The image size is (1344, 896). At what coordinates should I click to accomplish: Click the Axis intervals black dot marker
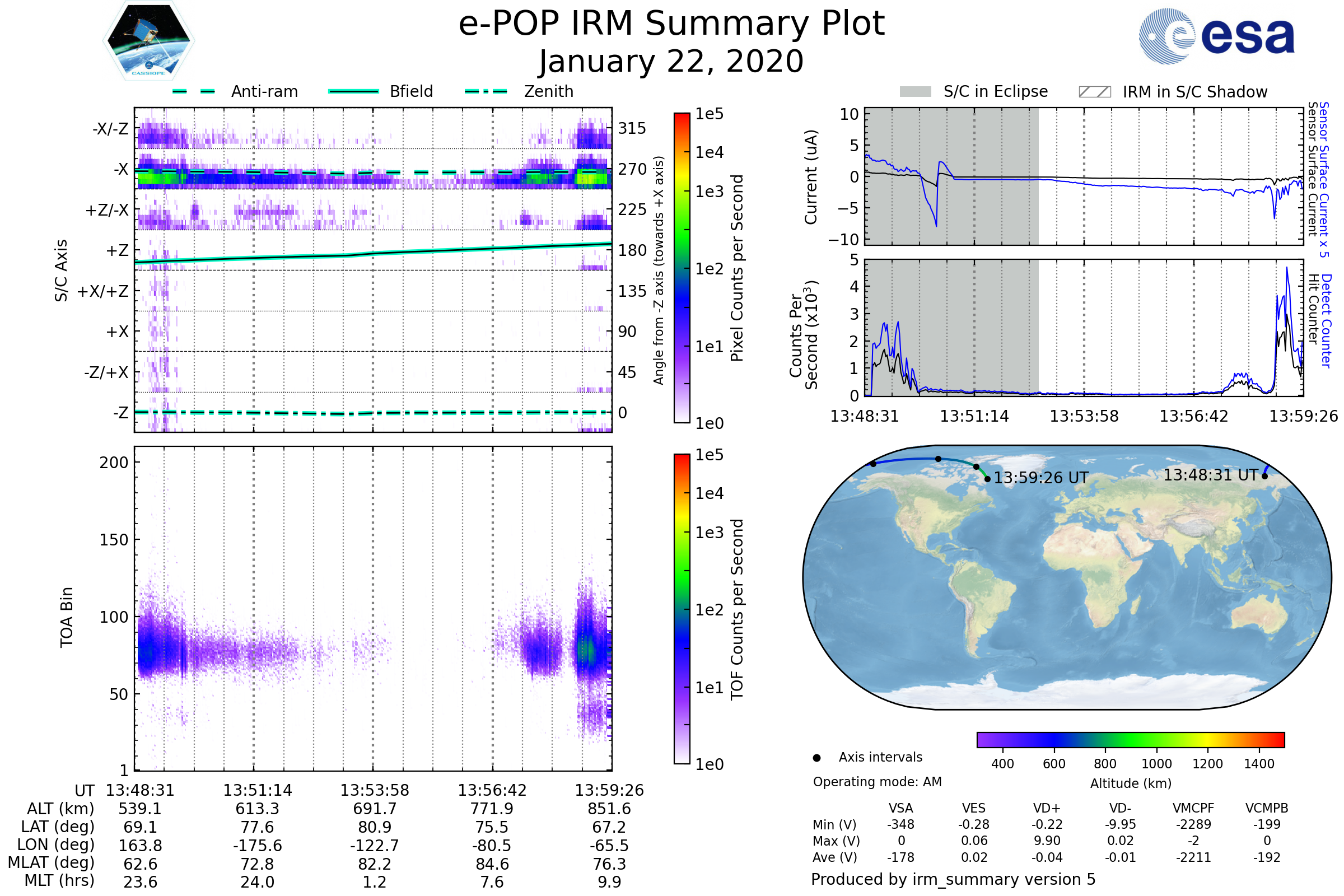[816, 758]
